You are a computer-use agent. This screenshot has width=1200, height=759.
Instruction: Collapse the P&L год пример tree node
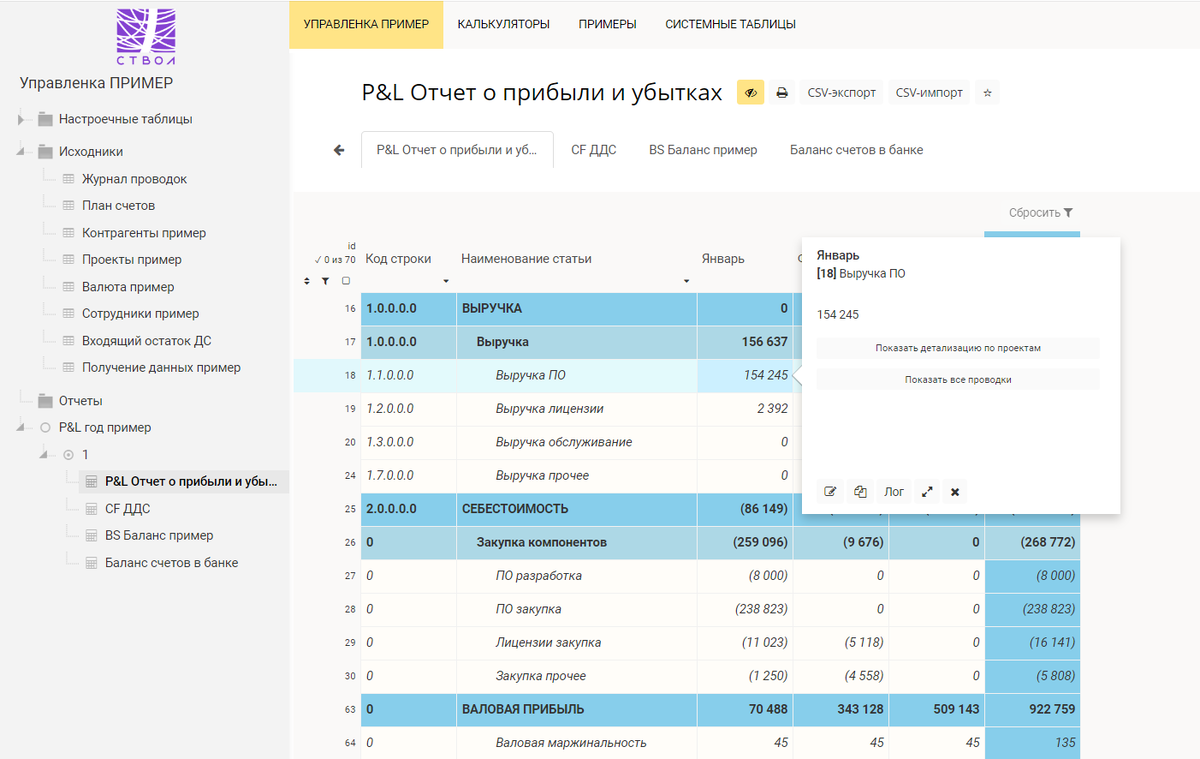pyautogui.click(x=21, y=428)
